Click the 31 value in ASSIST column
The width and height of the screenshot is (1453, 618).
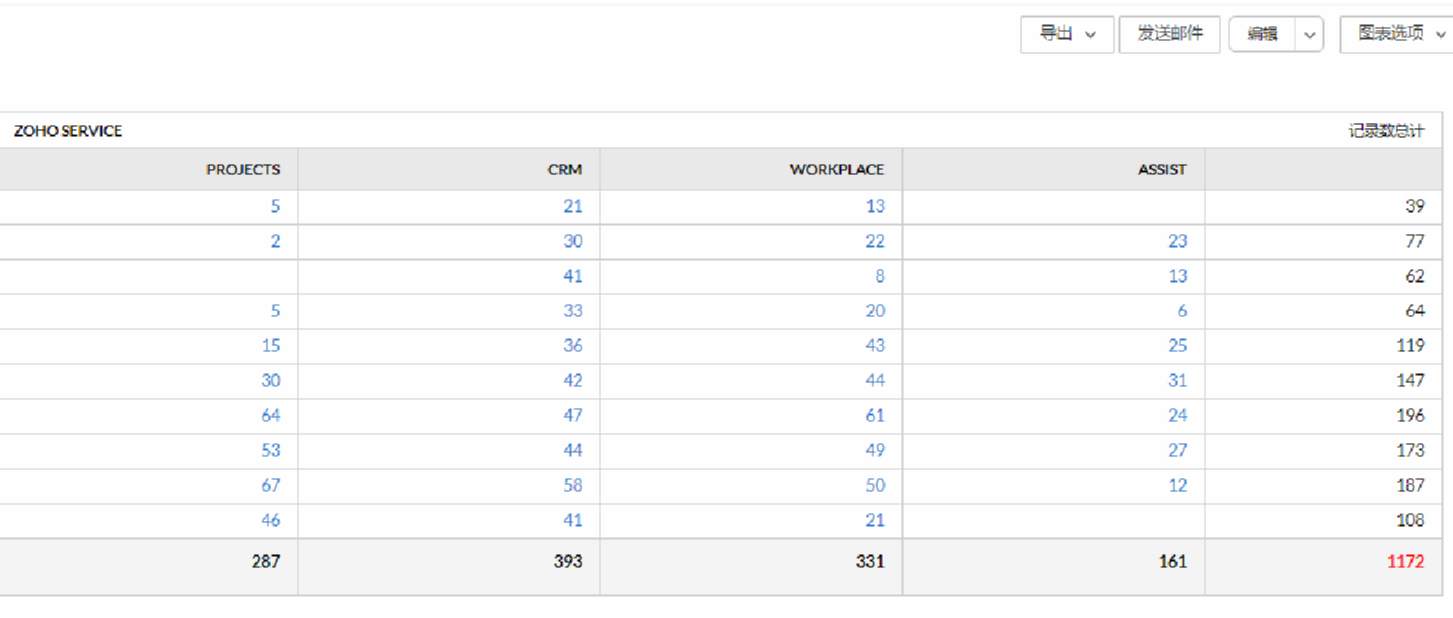pos(1177,380)
